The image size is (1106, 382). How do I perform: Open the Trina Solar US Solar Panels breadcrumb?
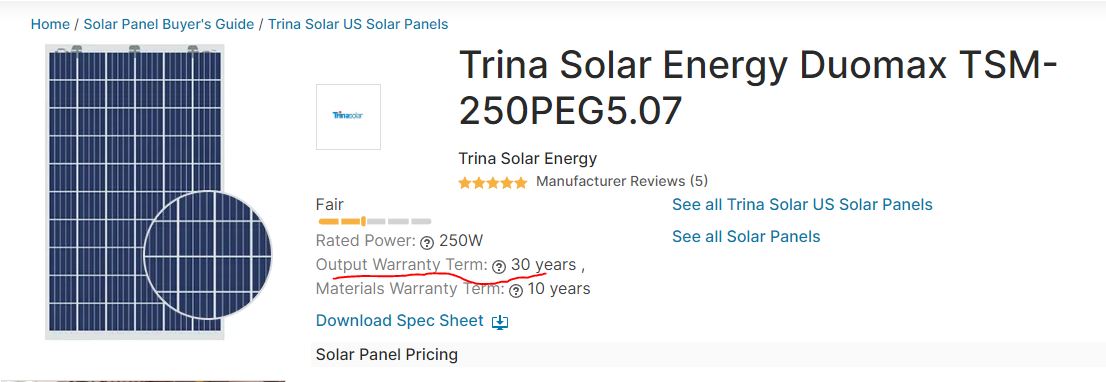(x=358, y=24)
